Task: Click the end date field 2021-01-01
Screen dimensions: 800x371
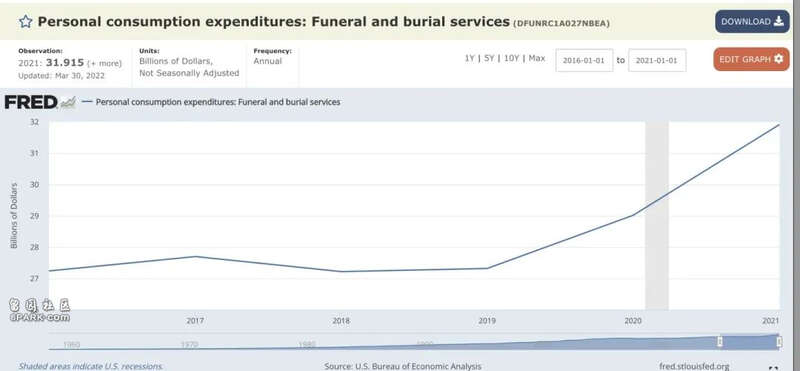Action: point(657,60)
